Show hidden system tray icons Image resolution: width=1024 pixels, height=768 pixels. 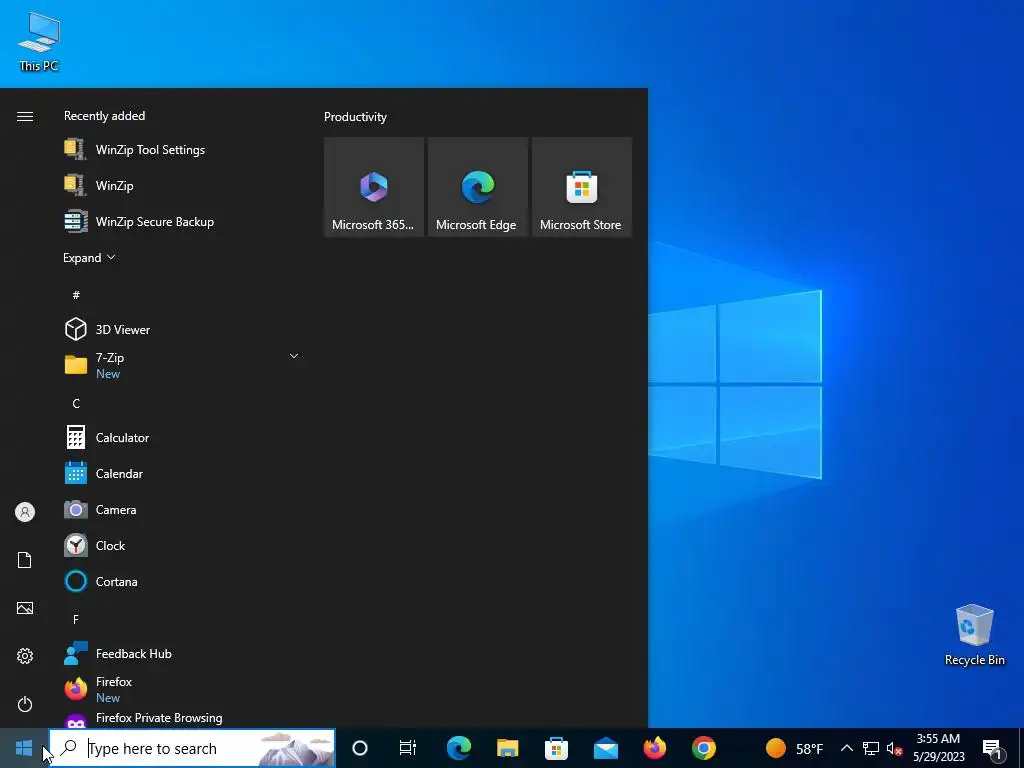[846, 748]
